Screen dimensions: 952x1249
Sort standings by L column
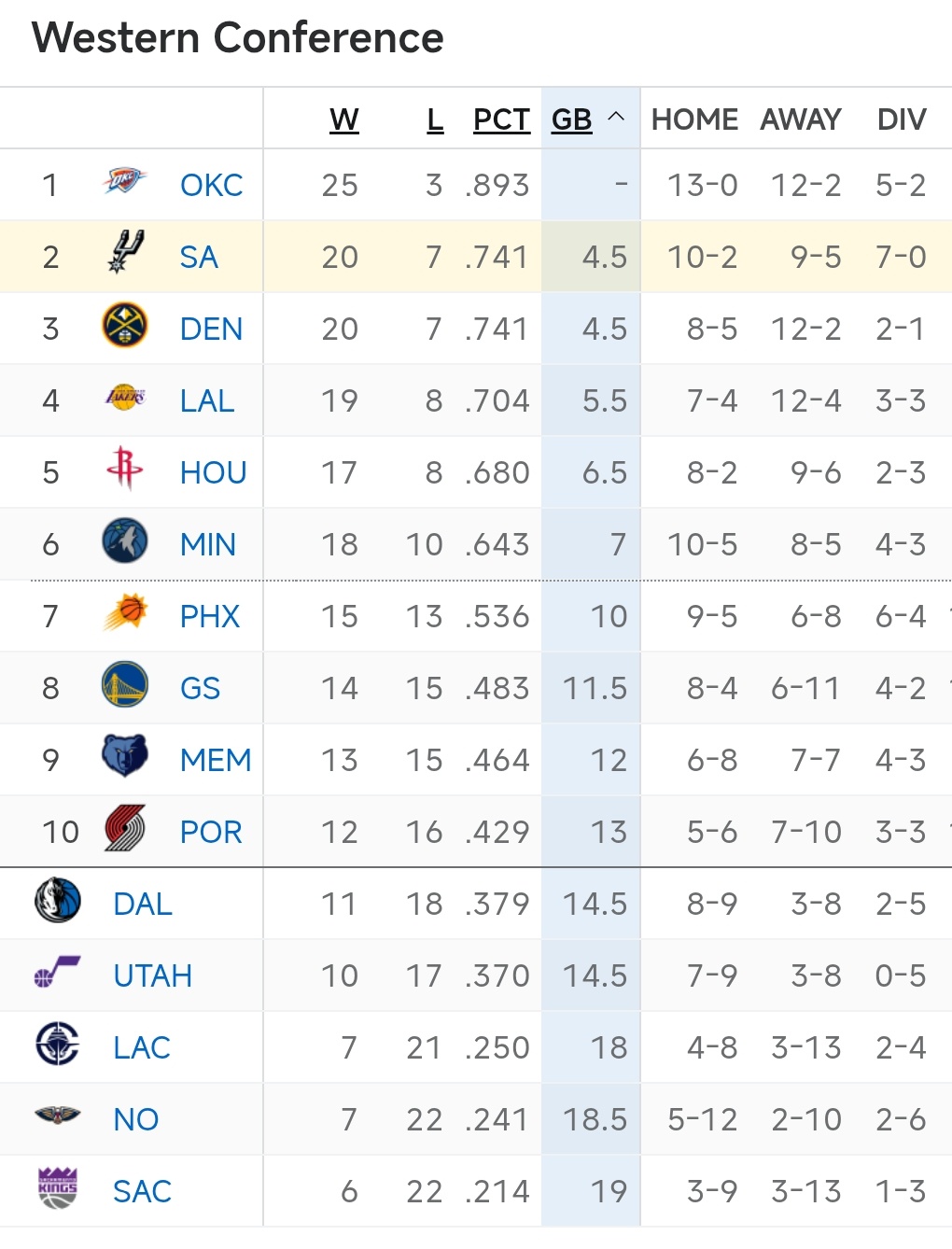point(435,119)
